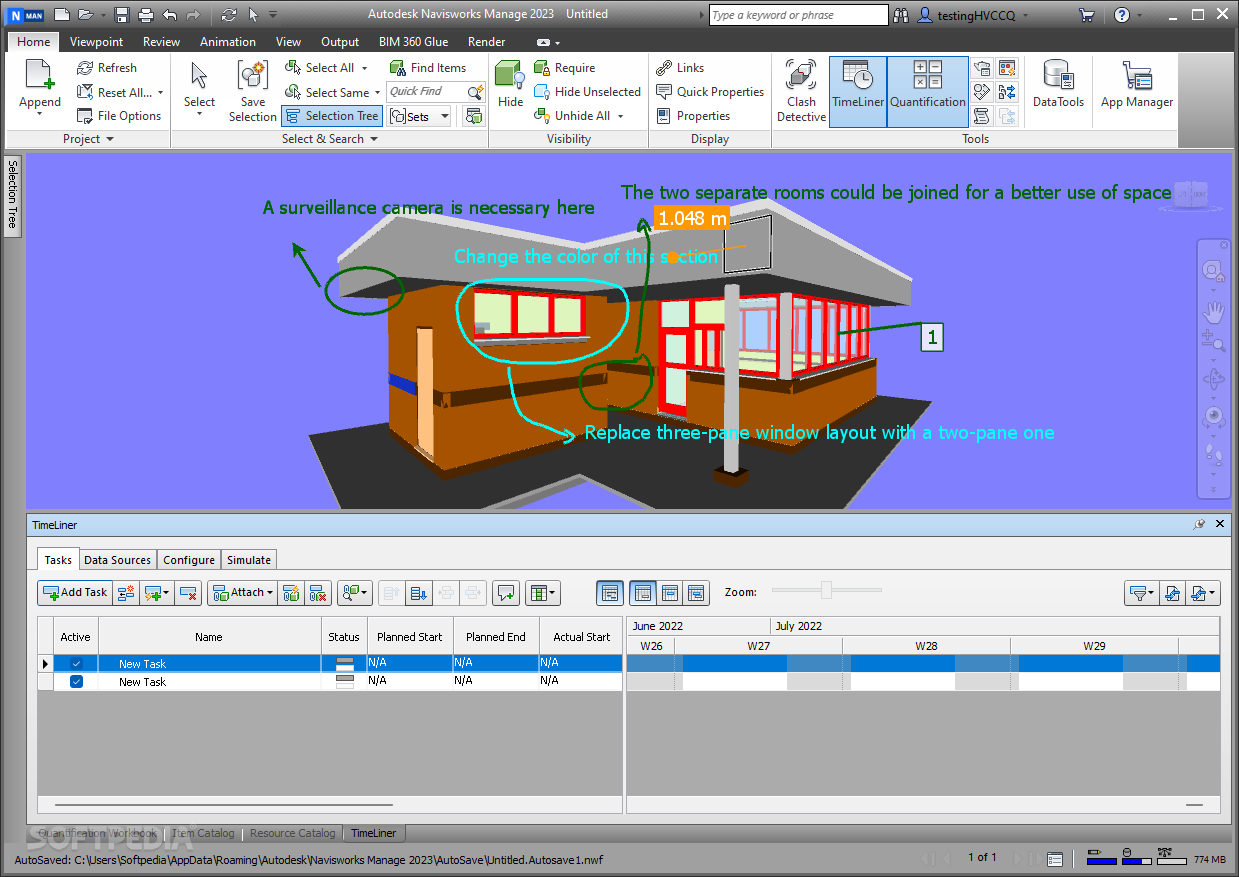The image size is (1239, 877).
Task: Toggle Show Planned vs Actual dates button
Action: [696, 593]
